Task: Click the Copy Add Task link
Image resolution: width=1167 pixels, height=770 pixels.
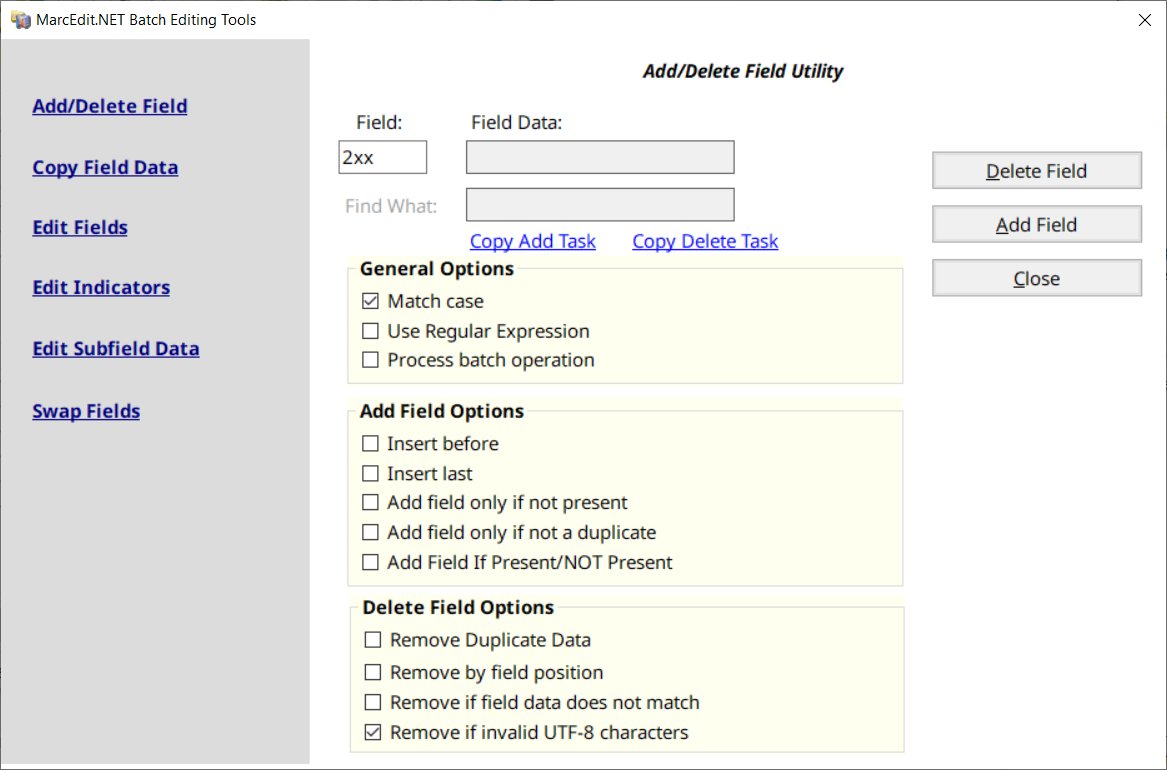Action: [533, 241]
